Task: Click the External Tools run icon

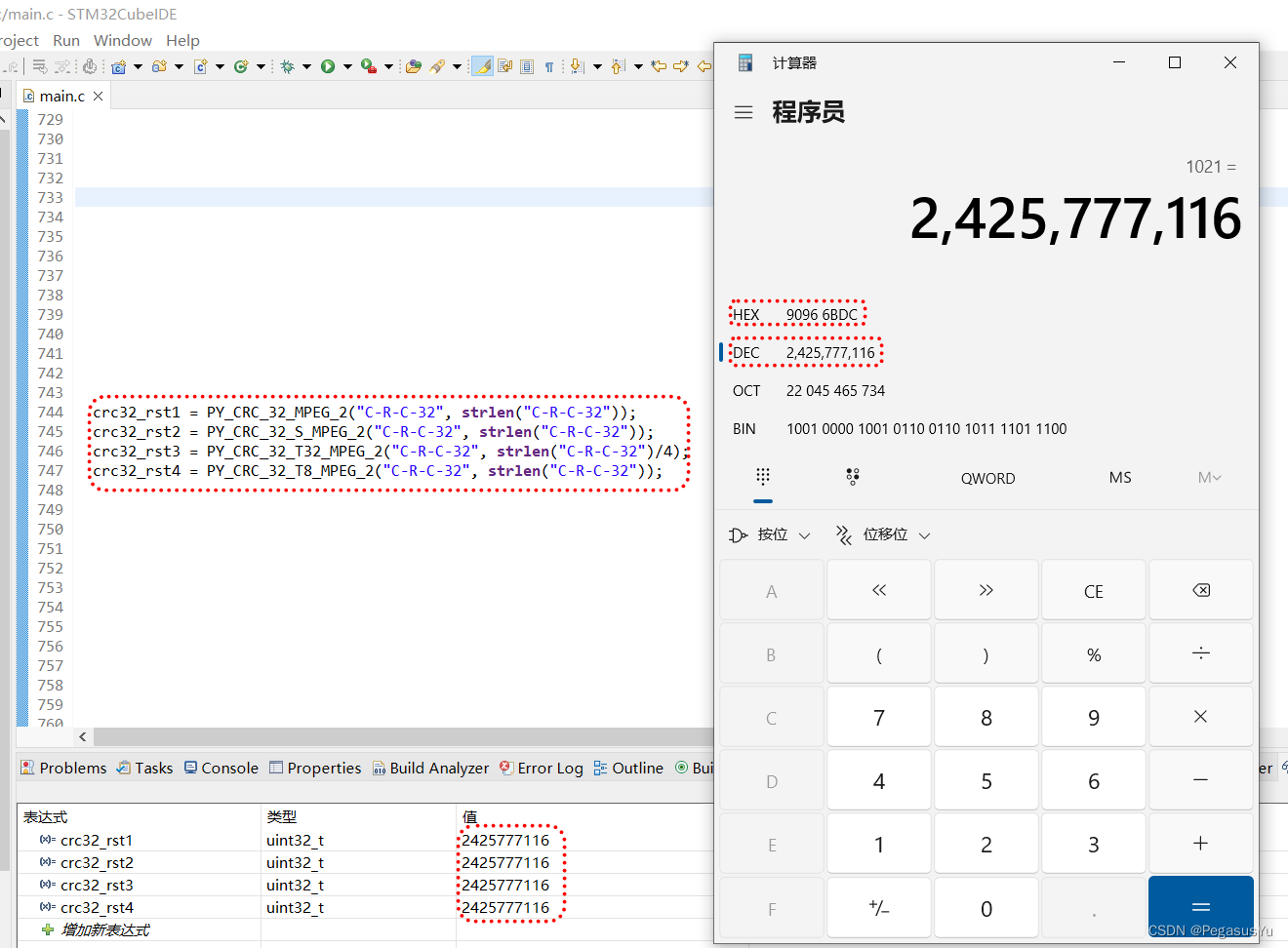Action: point(368,66)
